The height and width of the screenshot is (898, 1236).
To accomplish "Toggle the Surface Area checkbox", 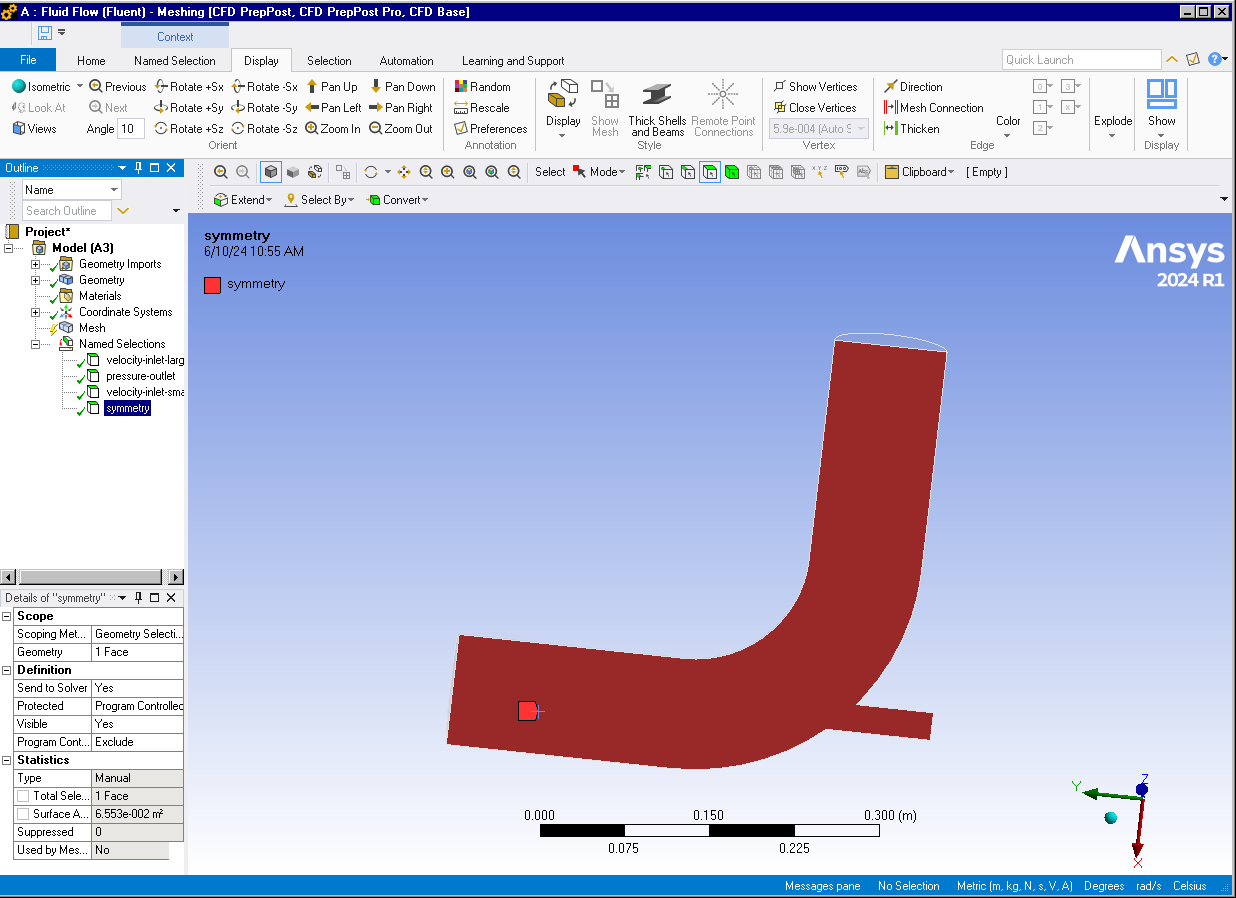I will (x=23, y=814).
